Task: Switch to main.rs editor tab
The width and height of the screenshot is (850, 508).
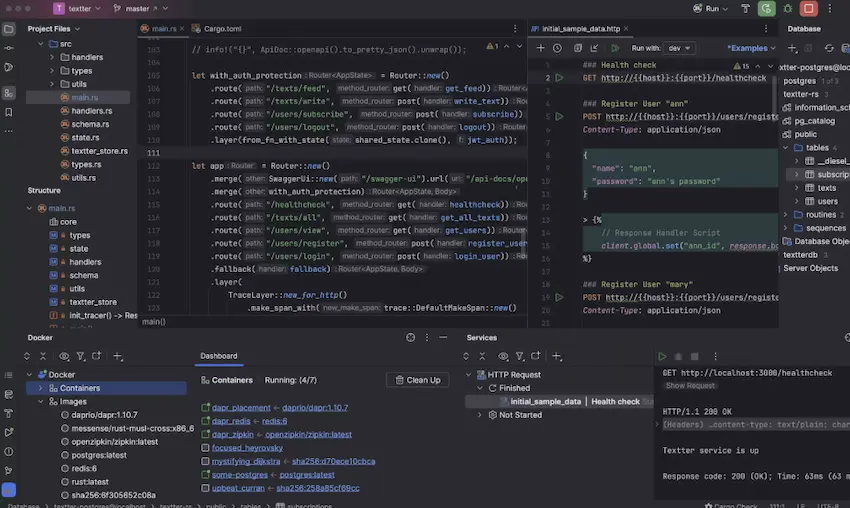Action: [161, 29]
